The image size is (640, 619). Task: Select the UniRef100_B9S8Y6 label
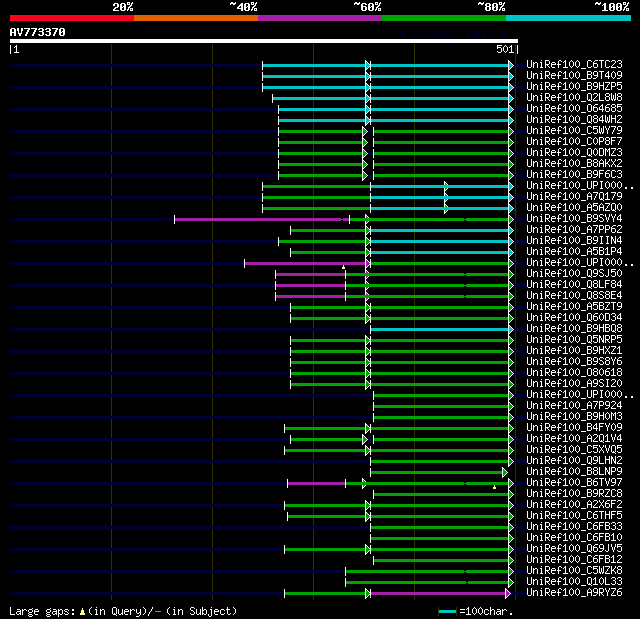point(574,362)
